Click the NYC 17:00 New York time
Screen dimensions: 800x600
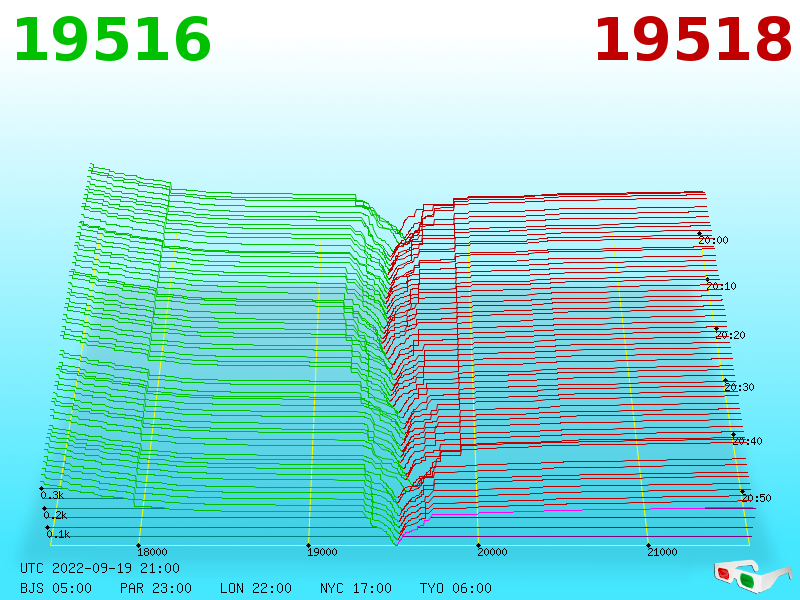coord(356,588)
